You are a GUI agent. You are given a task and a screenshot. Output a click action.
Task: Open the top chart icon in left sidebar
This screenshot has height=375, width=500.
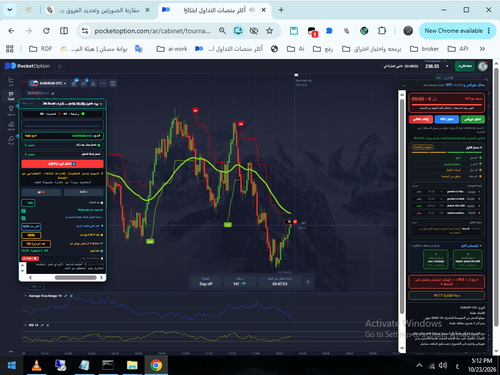pyautogui.click(x=11, y=81)
